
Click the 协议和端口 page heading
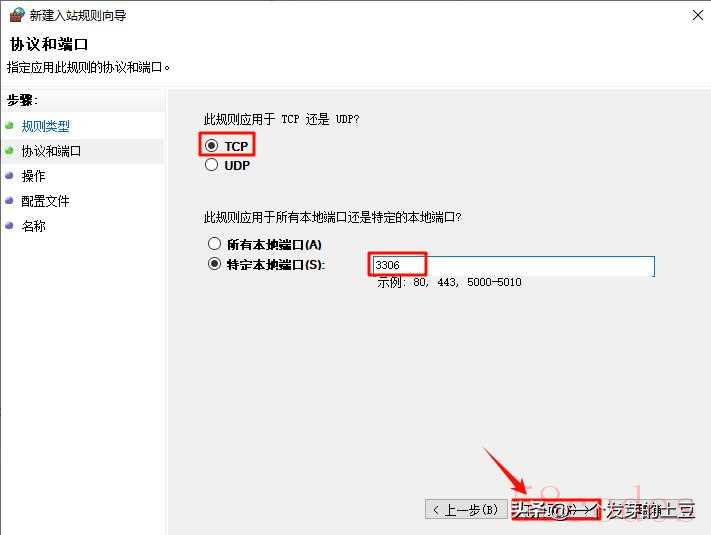click(49, 44)
